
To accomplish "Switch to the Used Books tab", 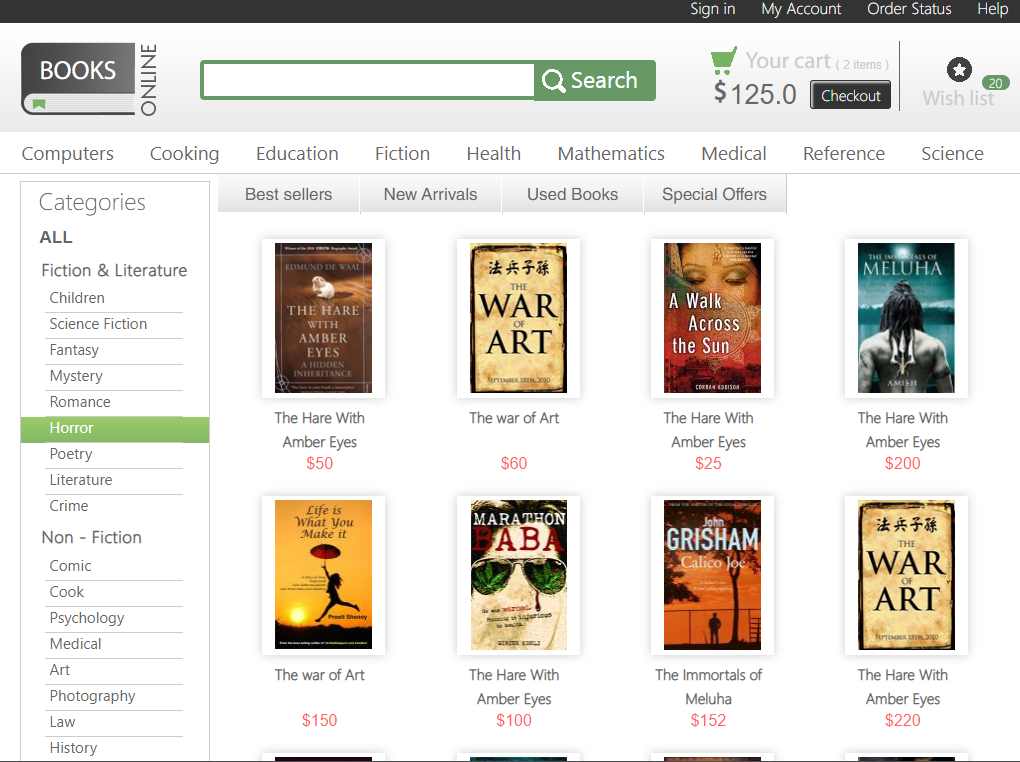I will pos(572,194).
